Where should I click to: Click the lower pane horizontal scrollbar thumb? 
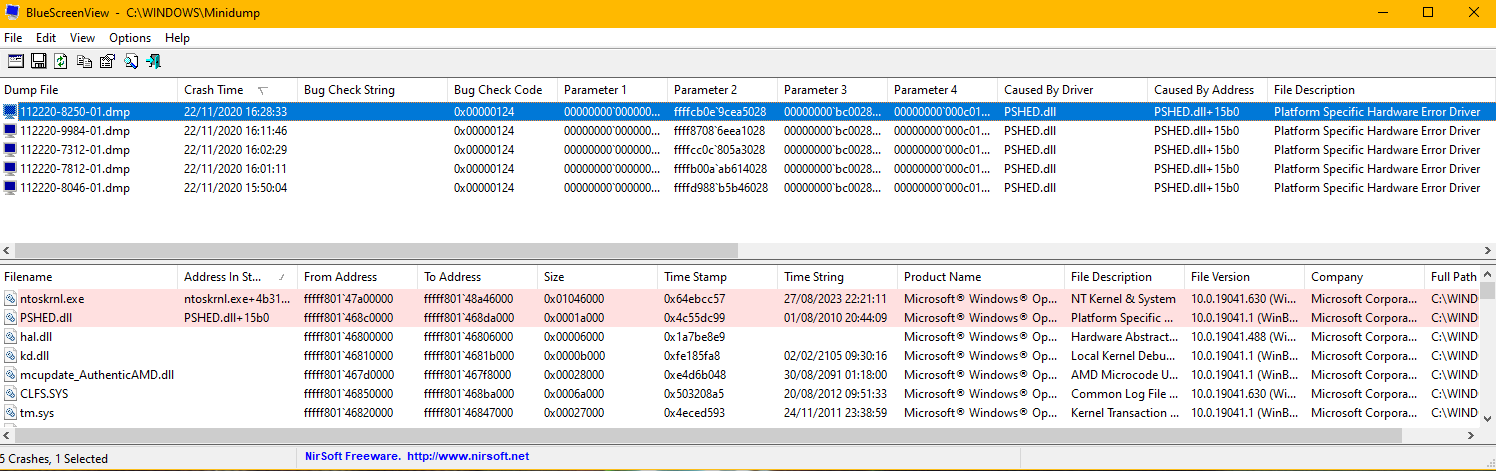click(x=709, y=437)
